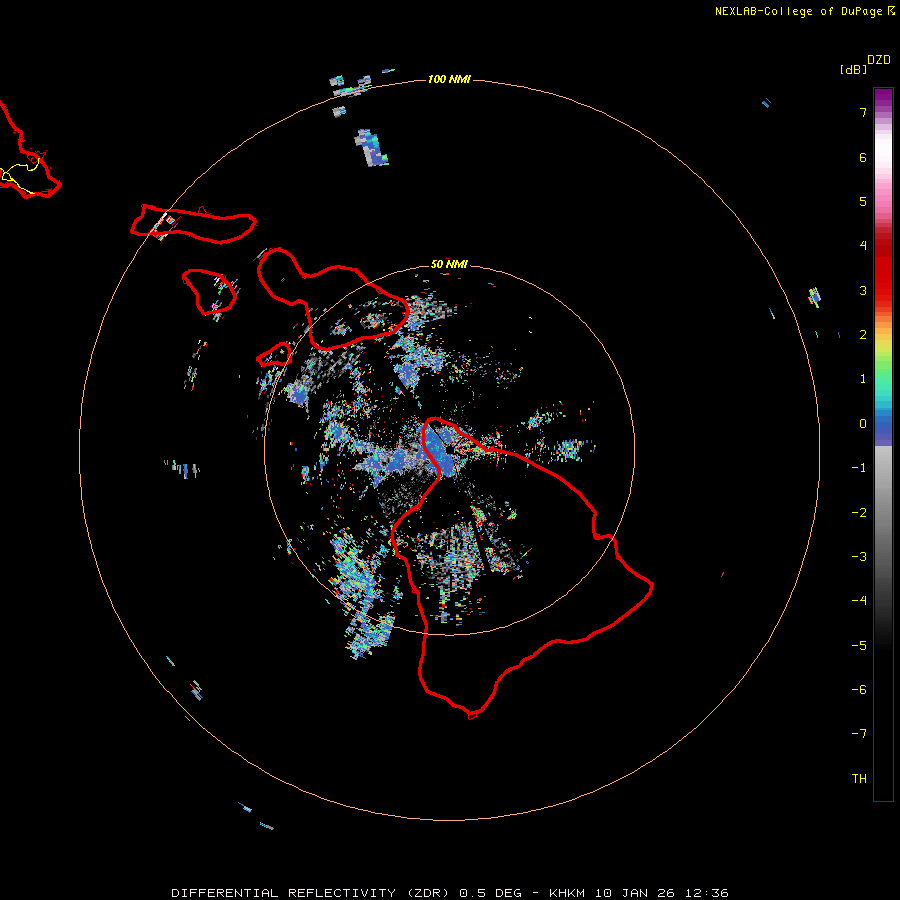This screenshot has width=900, height=900.
Task: Click the 5 value on the color scale
Action: tap(863, 201)
